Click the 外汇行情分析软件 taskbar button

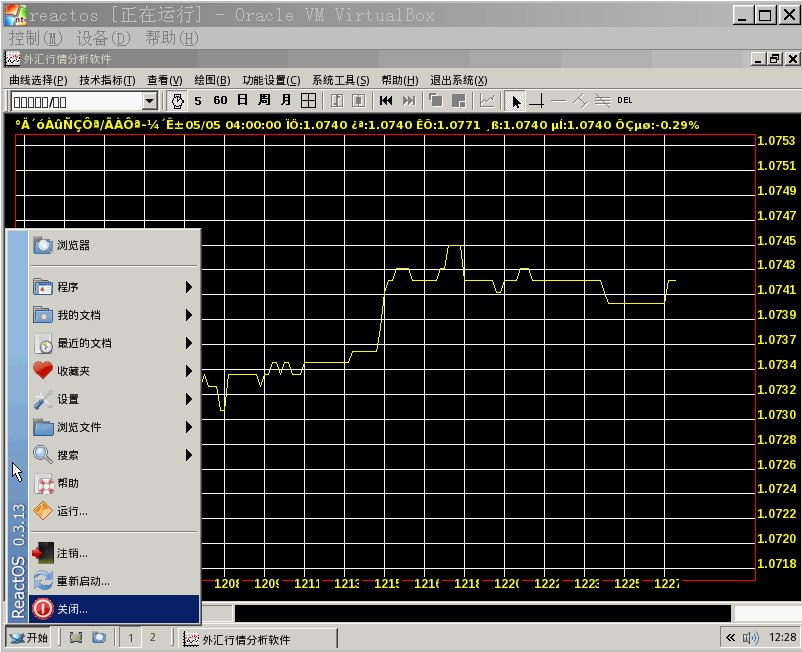click(259, 639)
